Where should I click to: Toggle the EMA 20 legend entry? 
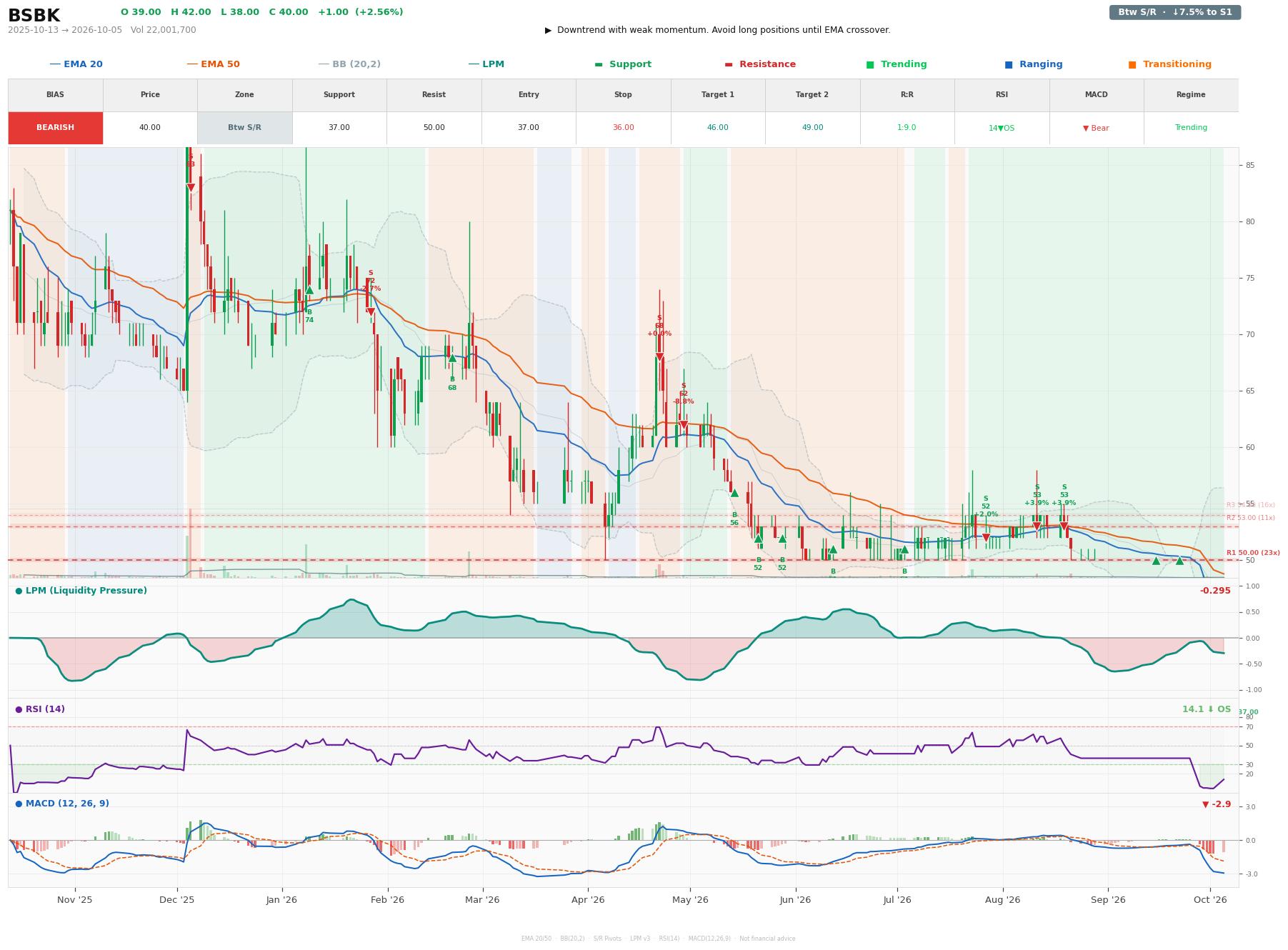(76, 64)
